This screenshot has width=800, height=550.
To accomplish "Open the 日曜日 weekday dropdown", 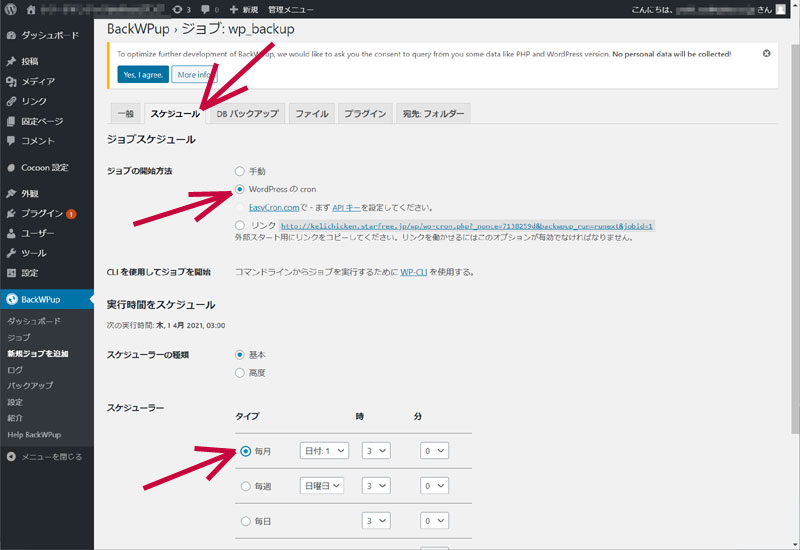I will 322,486.
